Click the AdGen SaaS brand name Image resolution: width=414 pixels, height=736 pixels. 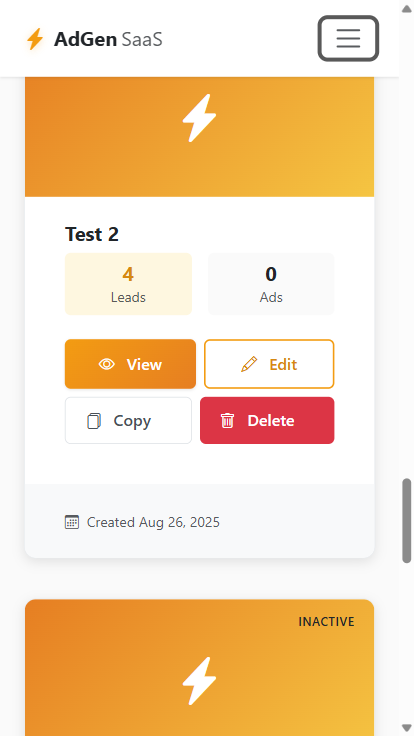(108, 39)
